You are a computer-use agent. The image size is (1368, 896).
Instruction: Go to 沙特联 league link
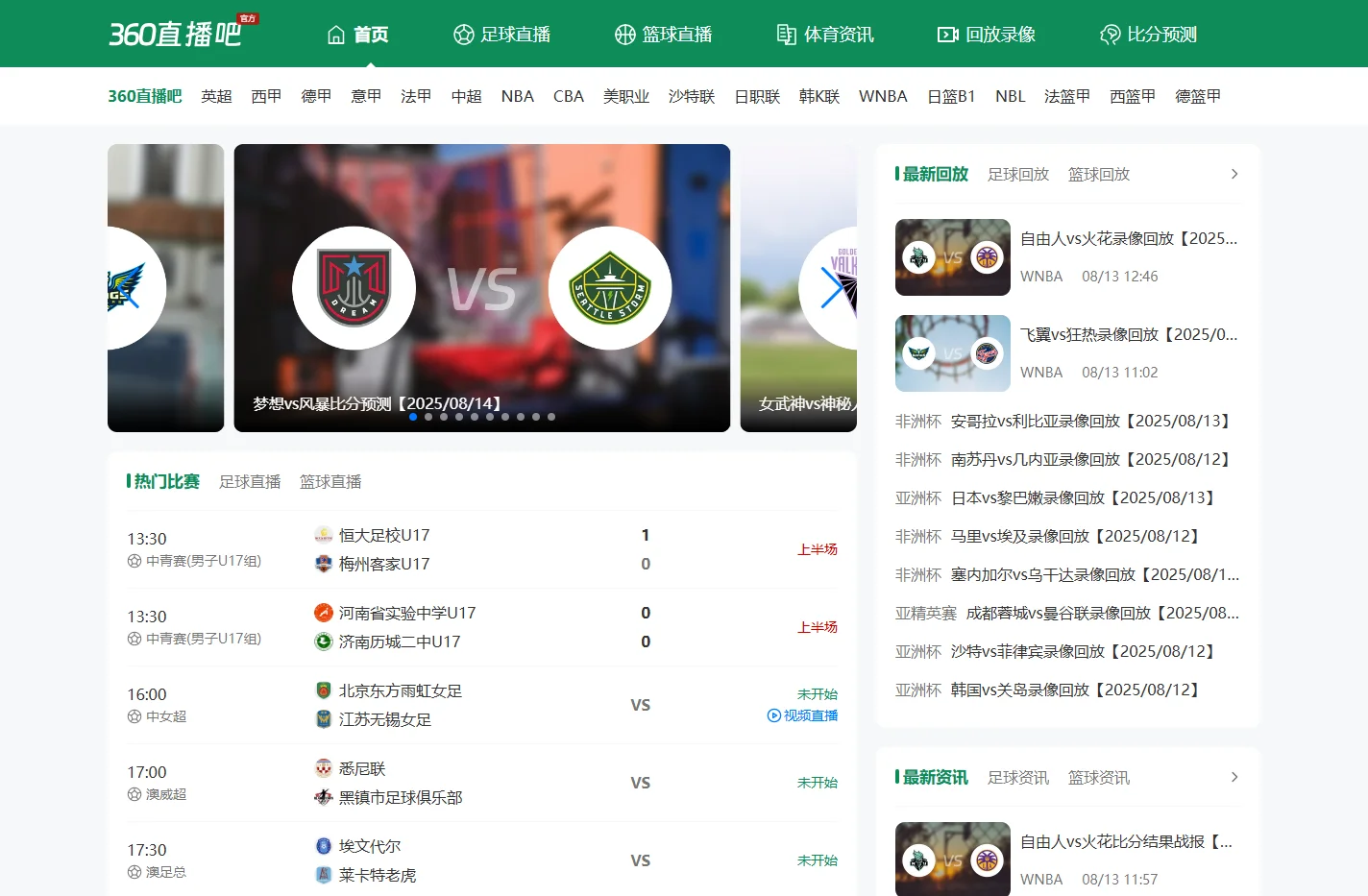point(692,96)
